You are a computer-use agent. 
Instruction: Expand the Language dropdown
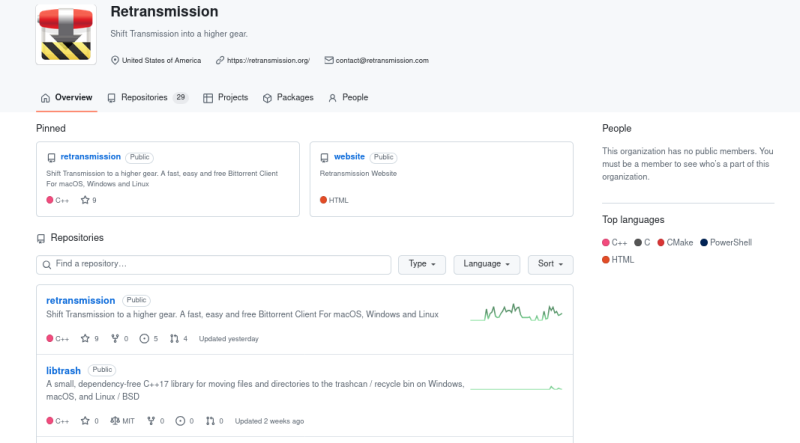487,264
